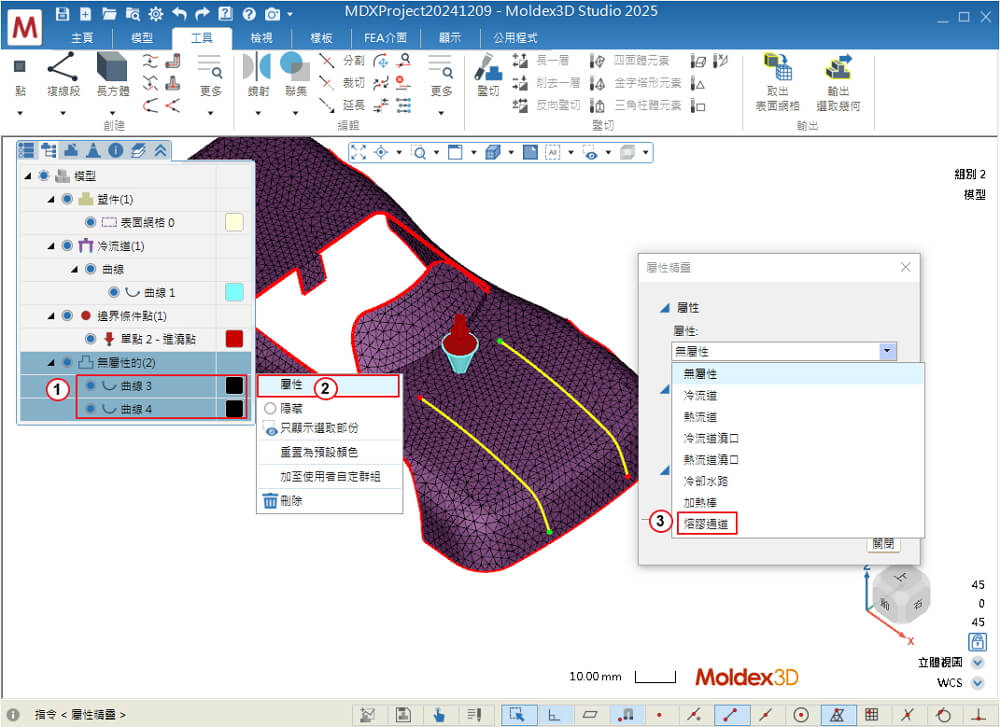Click the fit-all zoom icon in the view toolbar
This screenshot has height=727, width=1000.
358,152
